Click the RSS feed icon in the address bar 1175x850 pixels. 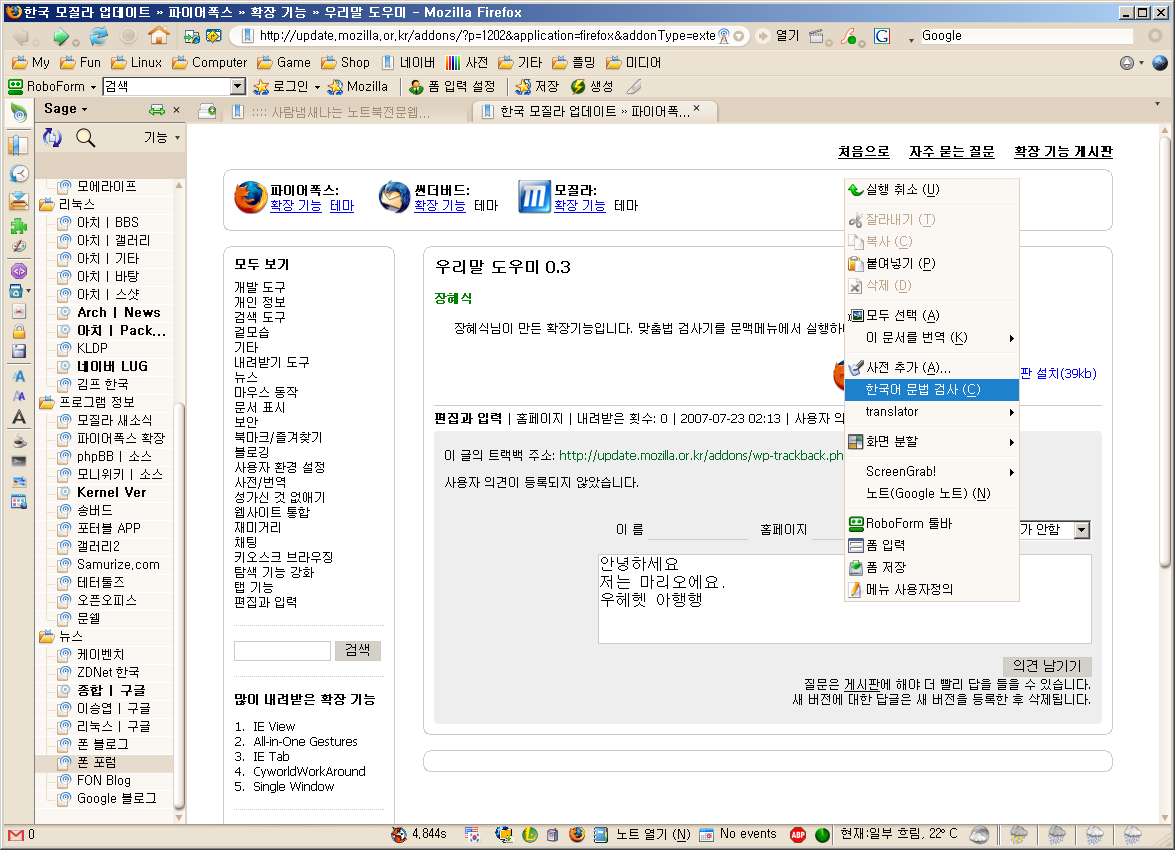[724, 36]
